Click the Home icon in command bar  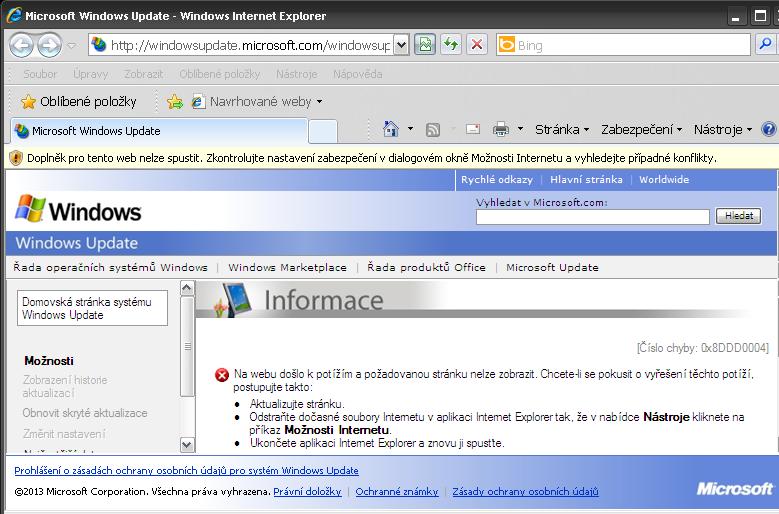tap(391, 129)
